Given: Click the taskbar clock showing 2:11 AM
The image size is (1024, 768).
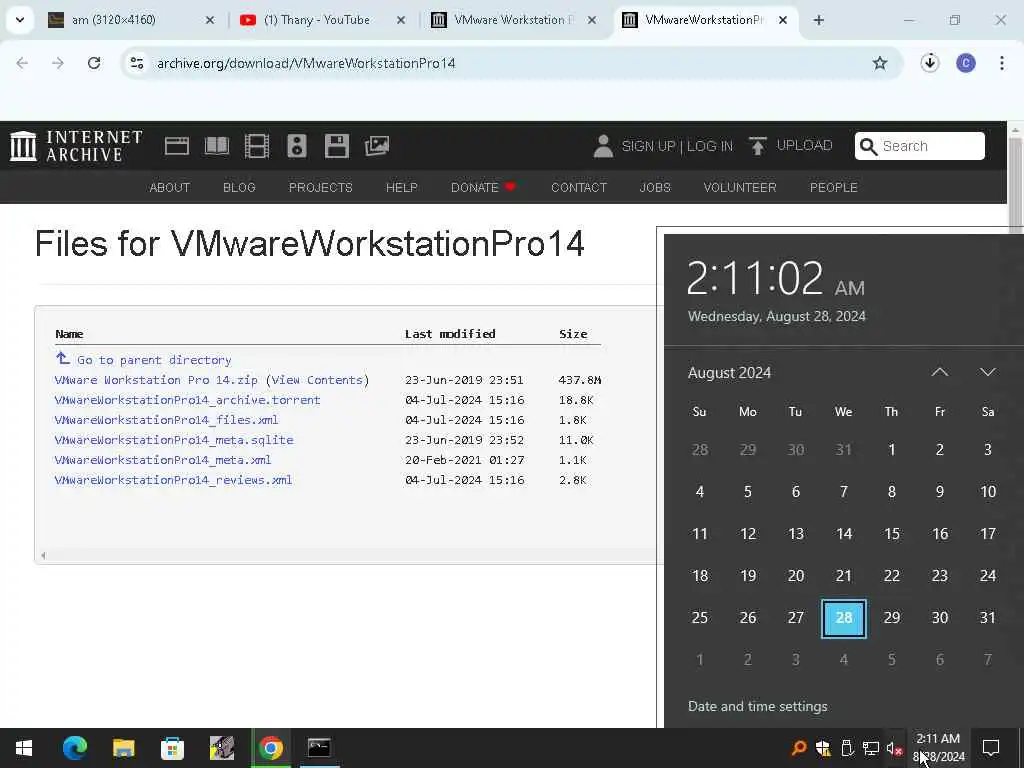Looking at the screenshot, I should point(939,748).
